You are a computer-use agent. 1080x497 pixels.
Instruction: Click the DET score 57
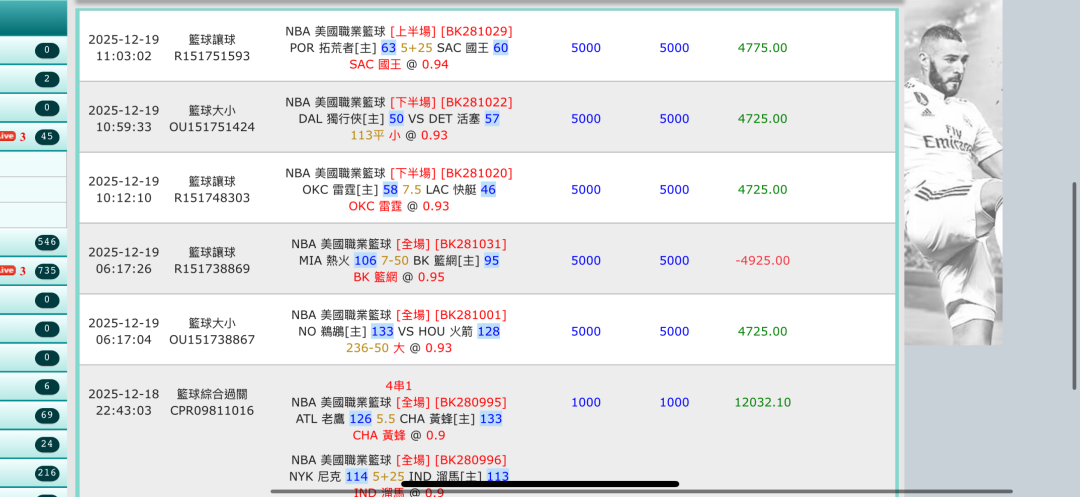click(x=492, y=119)
